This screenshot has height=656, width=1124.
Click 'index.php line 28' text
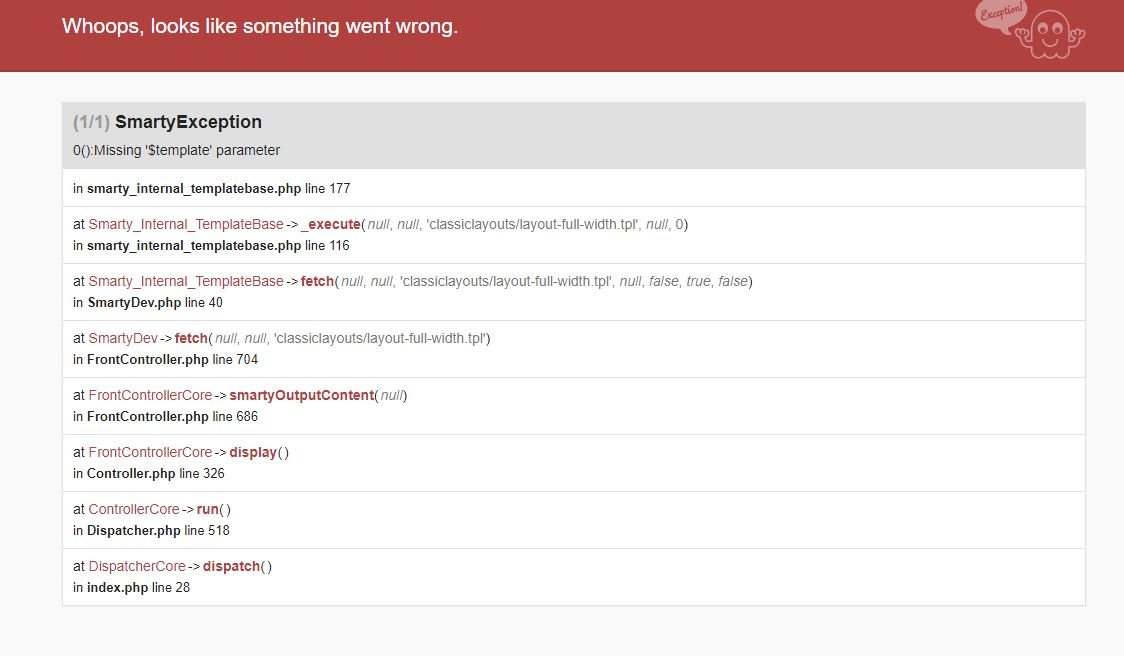click(x=138, y=588)
